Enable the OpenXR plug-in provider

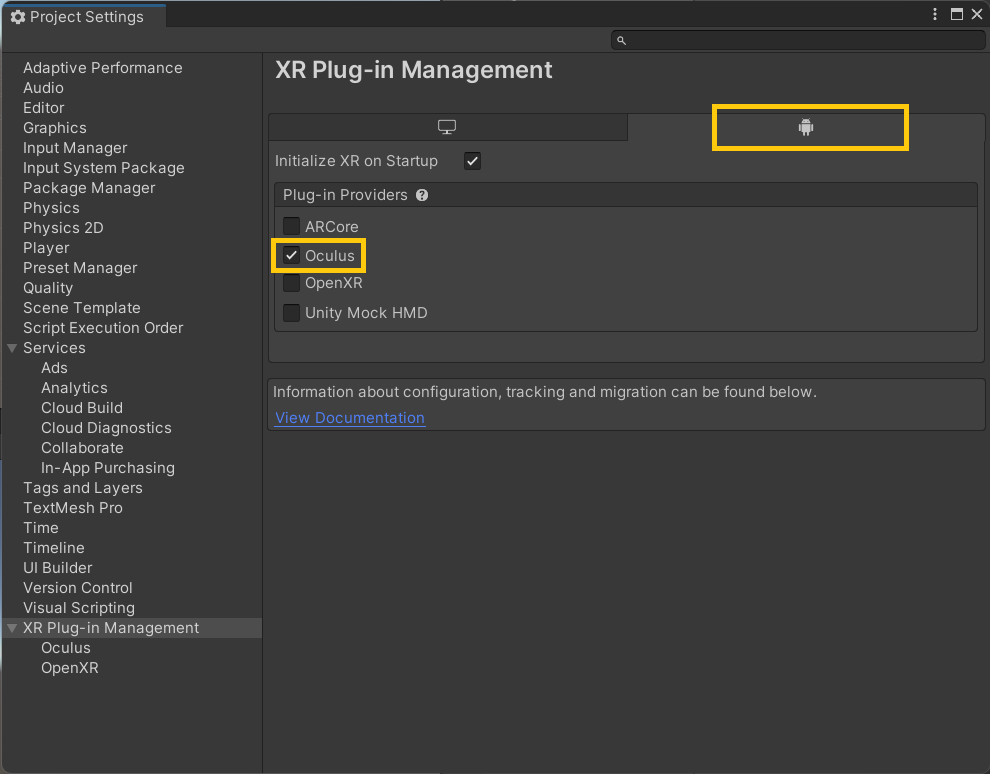click(291, 283)
